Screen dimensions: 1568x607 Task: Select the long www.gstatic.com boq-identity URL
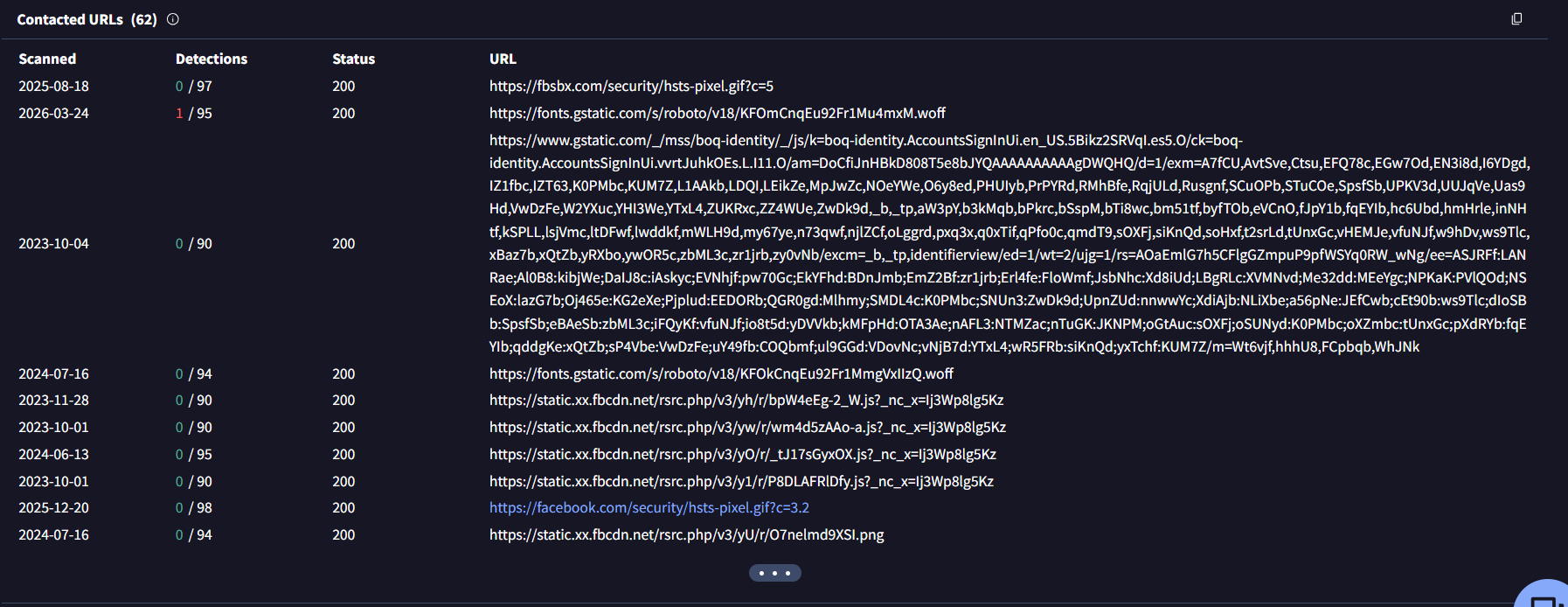pos(1009,243)
